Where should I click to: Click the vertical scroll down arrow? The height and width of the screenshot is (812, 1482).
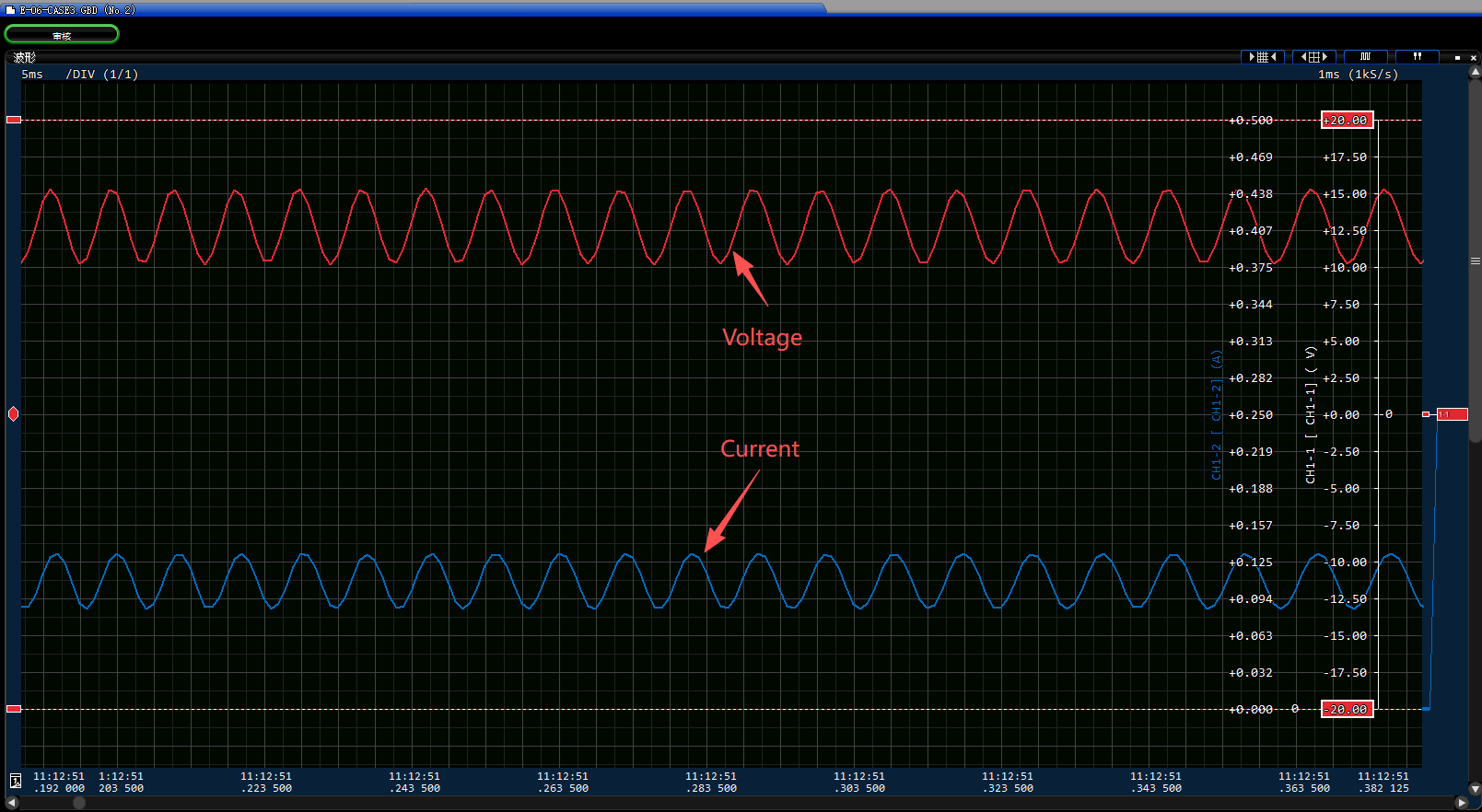1476,789
